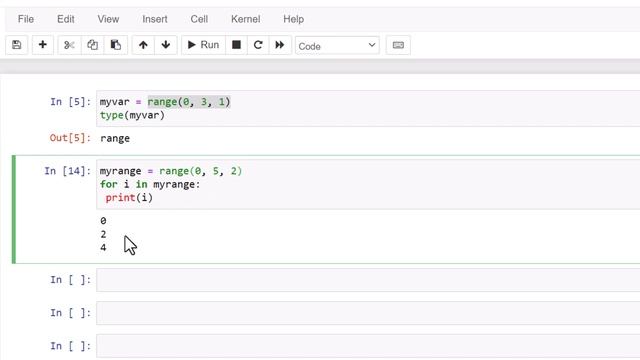The width and height of the screenshot is (640, 360).
Task: Click the output value '4' of cell 14
Action: coord(103,248)
